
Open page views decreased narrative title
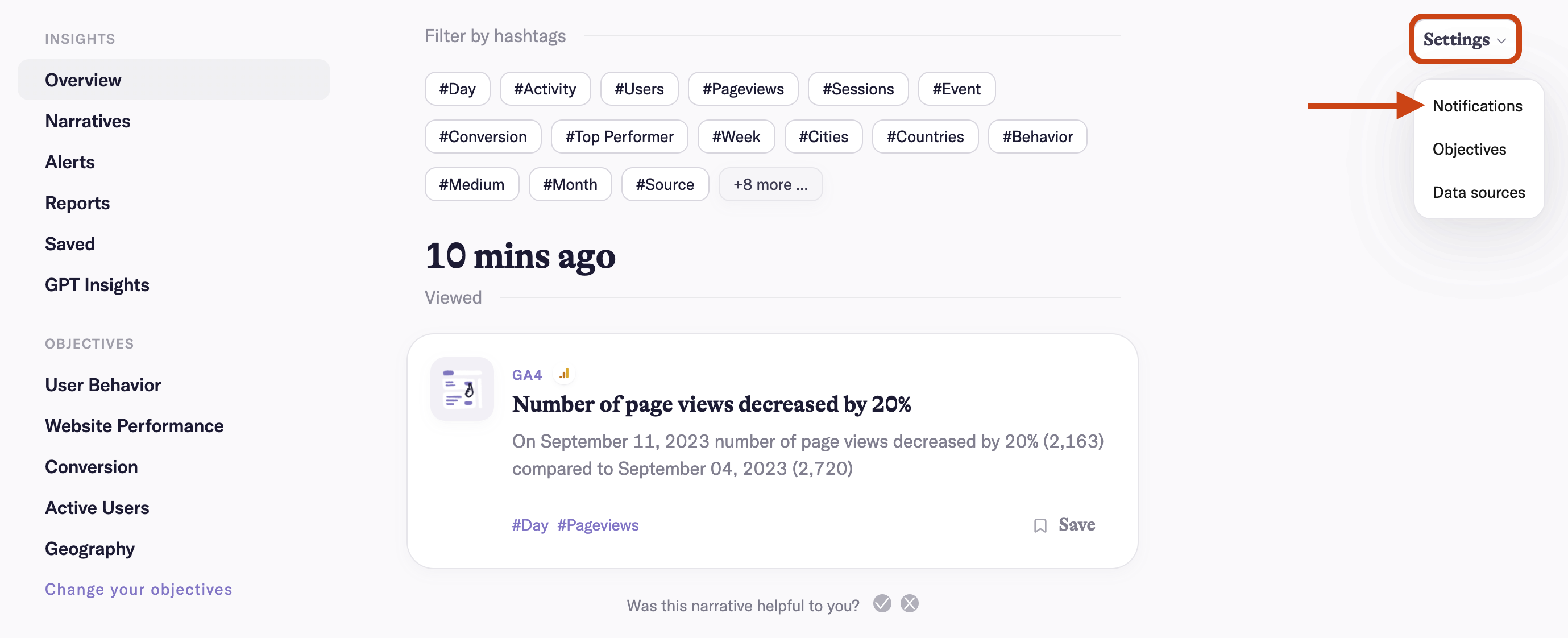(711, 404)
